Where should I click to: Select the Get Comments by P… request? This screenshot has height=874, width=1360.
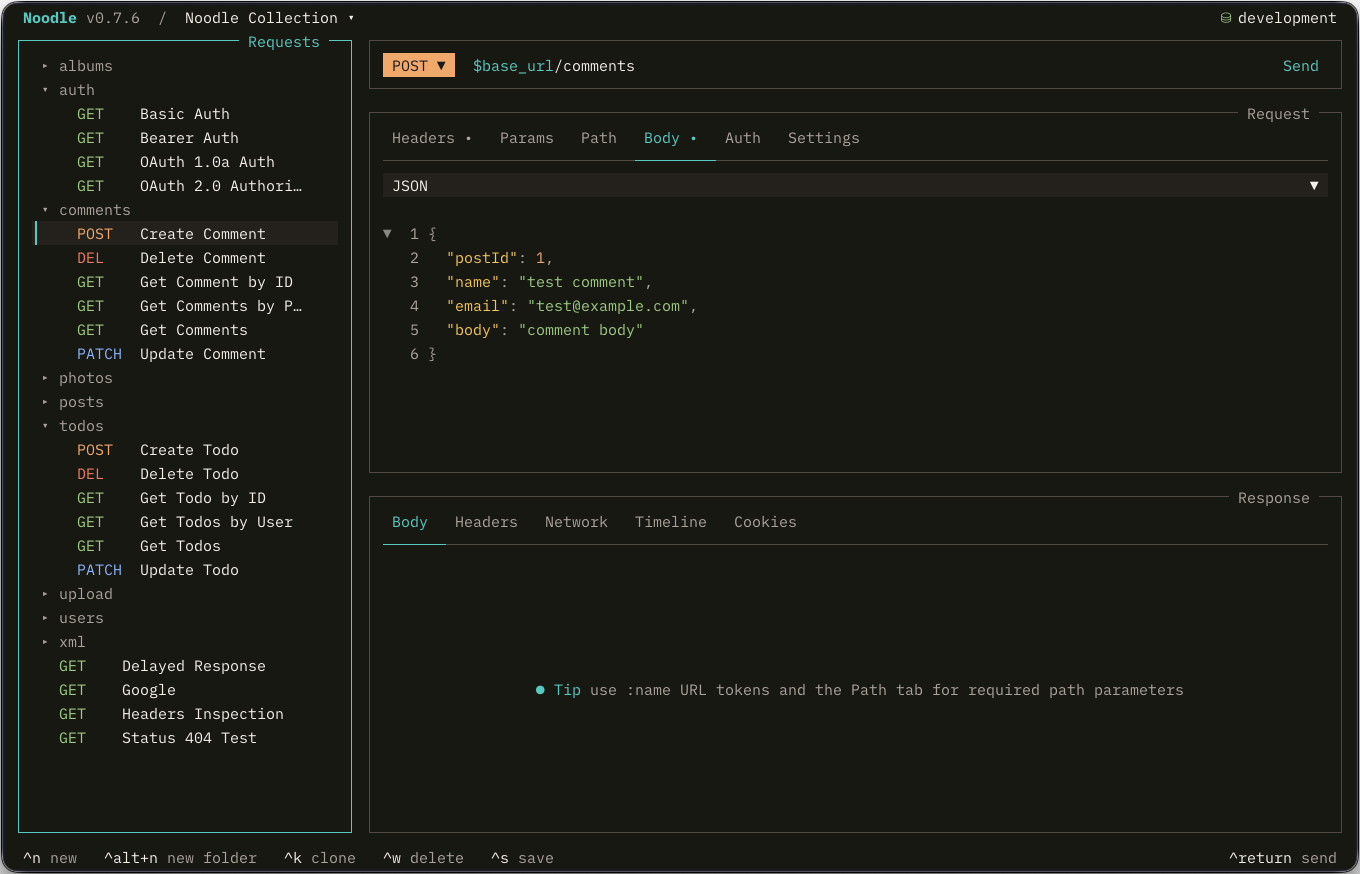click(187, 306)
